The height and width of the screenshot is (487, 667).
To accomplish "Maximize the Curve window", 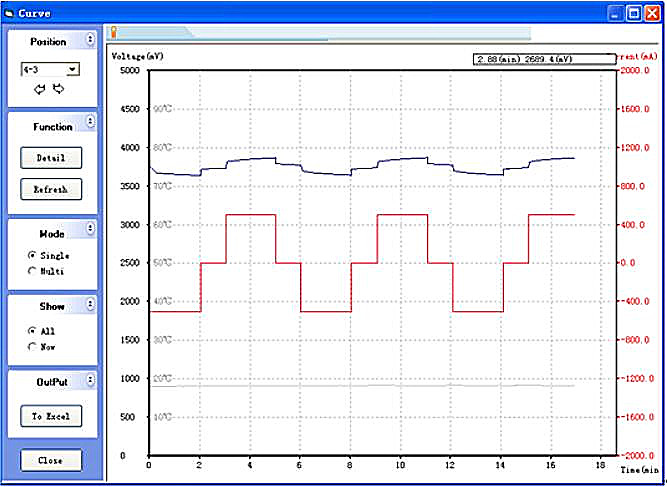I will click(x=633, y=14).
